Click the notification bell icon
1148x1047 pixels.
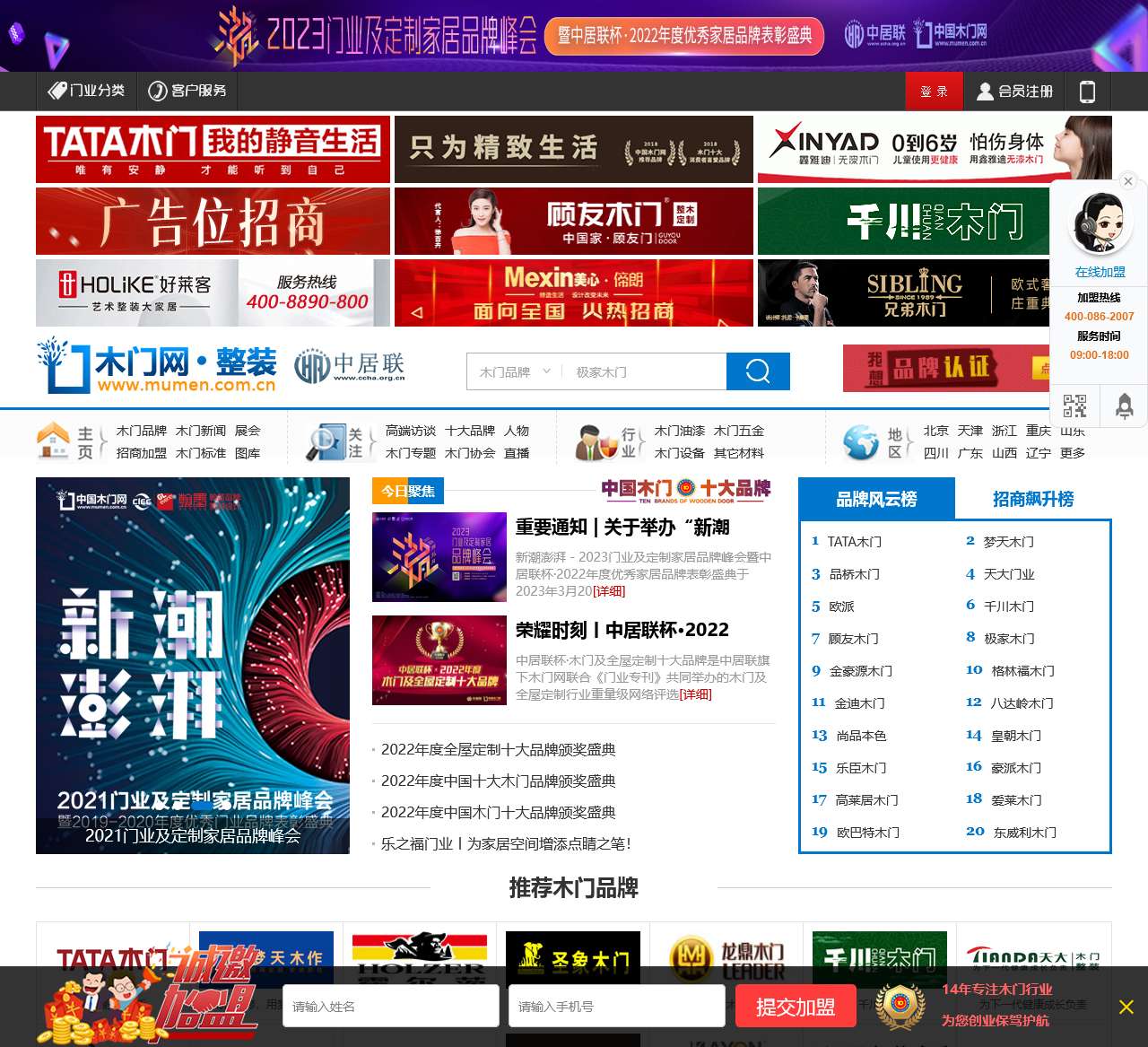tap(1124, 406)
